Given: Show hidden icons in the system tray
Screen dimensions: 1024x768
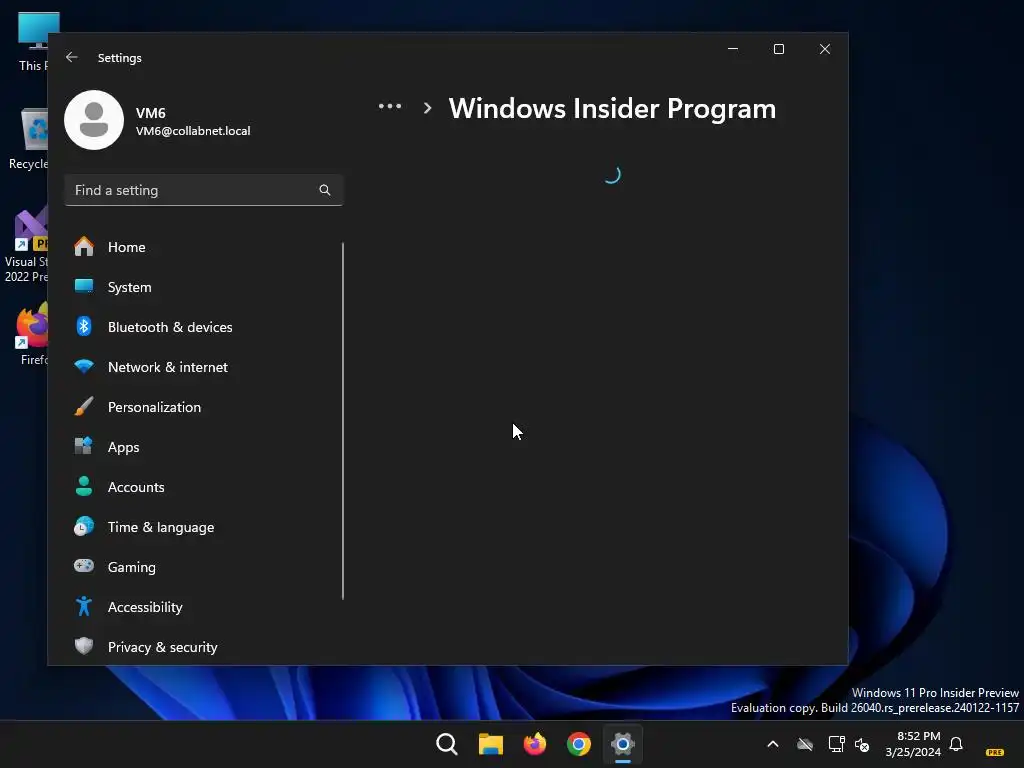Looking at the screenshot, I should click(x=773, y=744).
